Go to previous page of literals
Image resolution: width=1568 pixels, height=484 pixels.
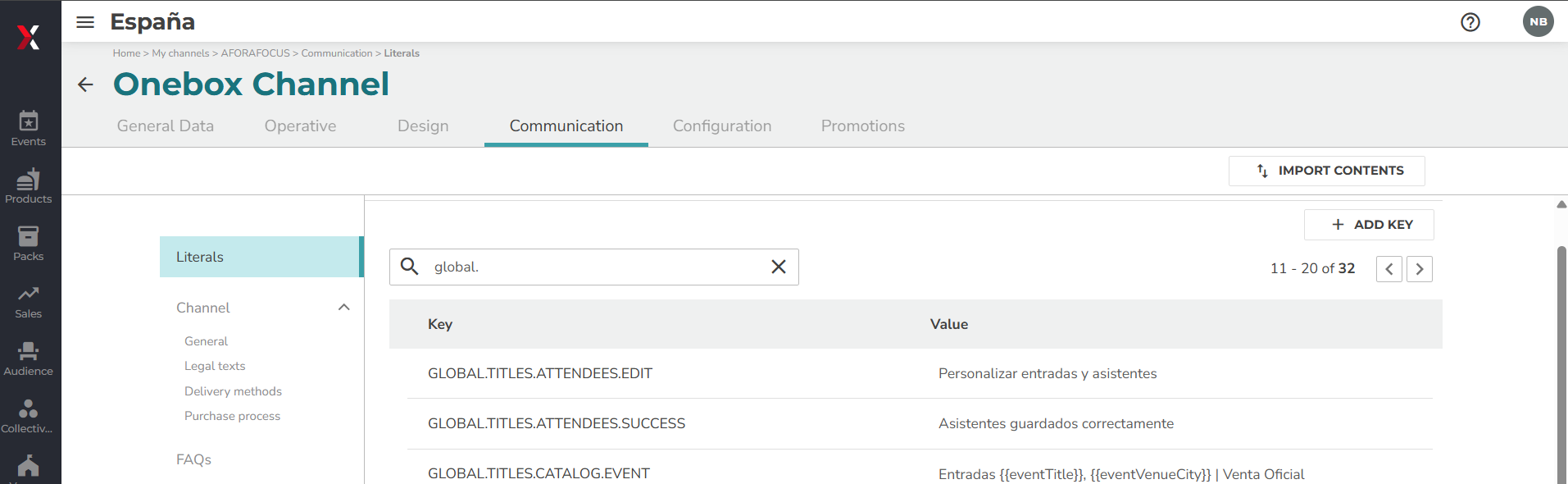(1389, 269)
